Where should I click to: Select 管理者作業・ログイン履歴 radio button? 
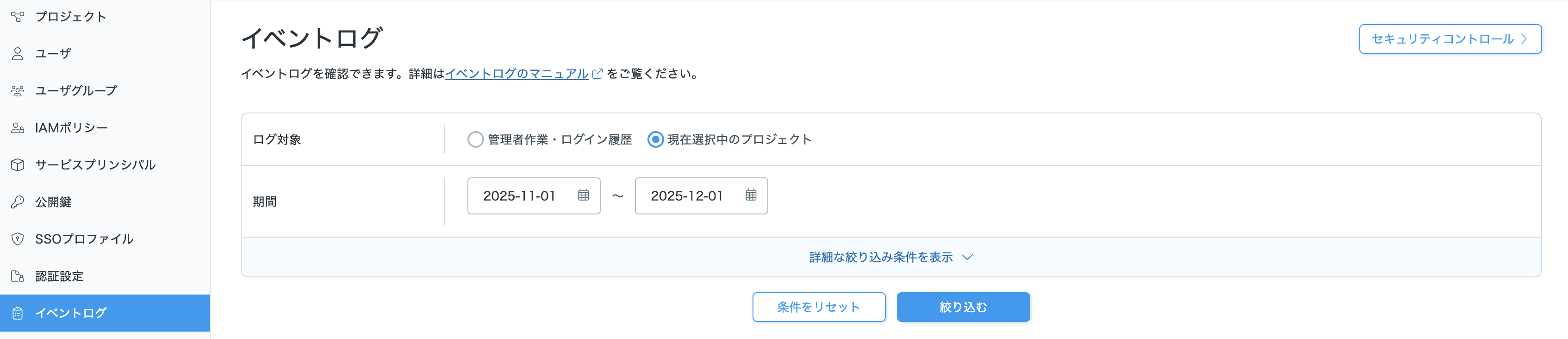(475, 139)
